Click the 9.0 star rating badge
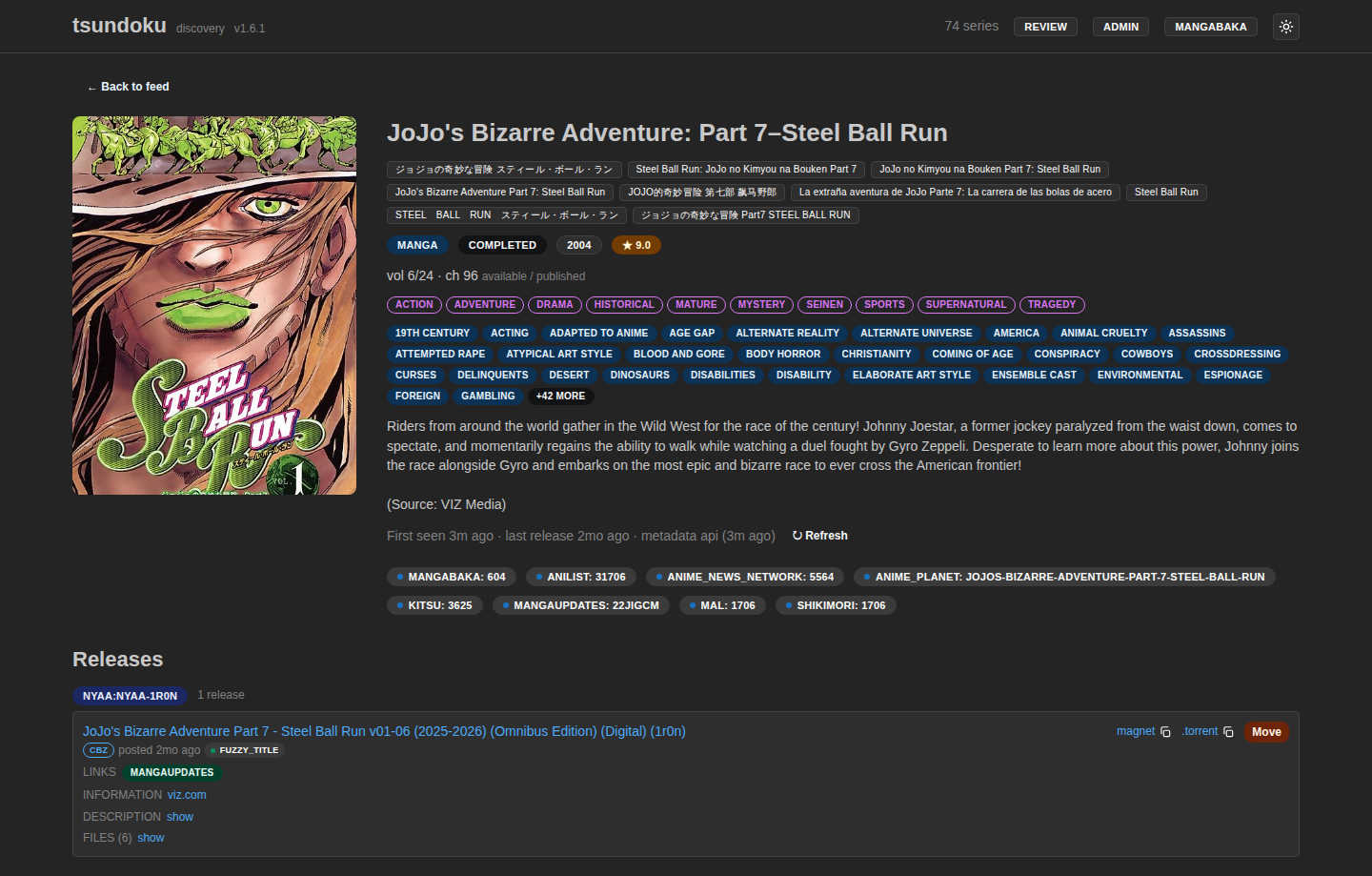This screenshot has width=1372, height=876. coord(636,245)
